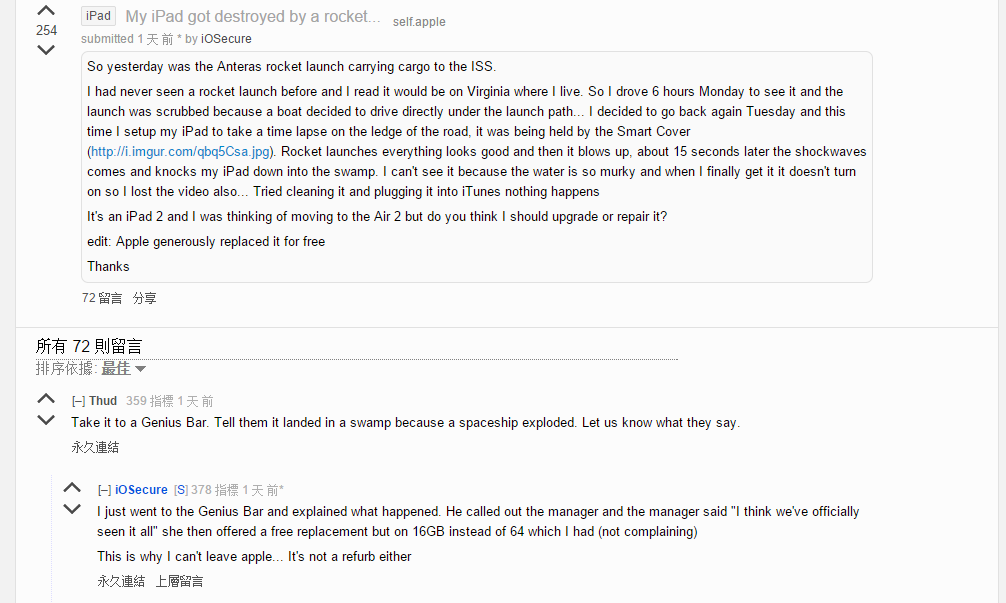Upvote Thud's Genius Bar comment
The image size is (1006, 603).
[46, 399]
